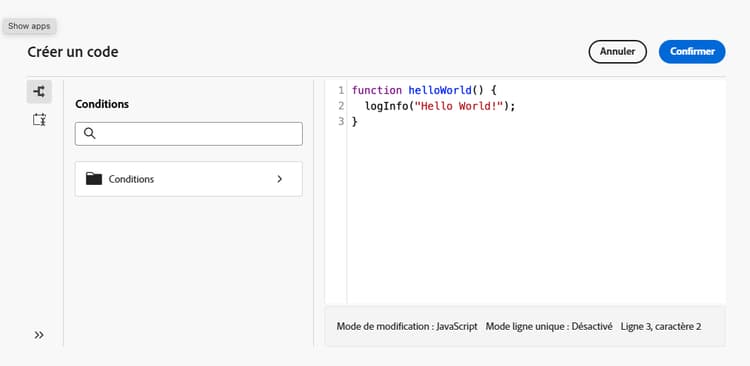Click the status text "Mode ligne unique : Désactivé"
This screenshot has width=750, height=366.
click(x=549, y=326)
